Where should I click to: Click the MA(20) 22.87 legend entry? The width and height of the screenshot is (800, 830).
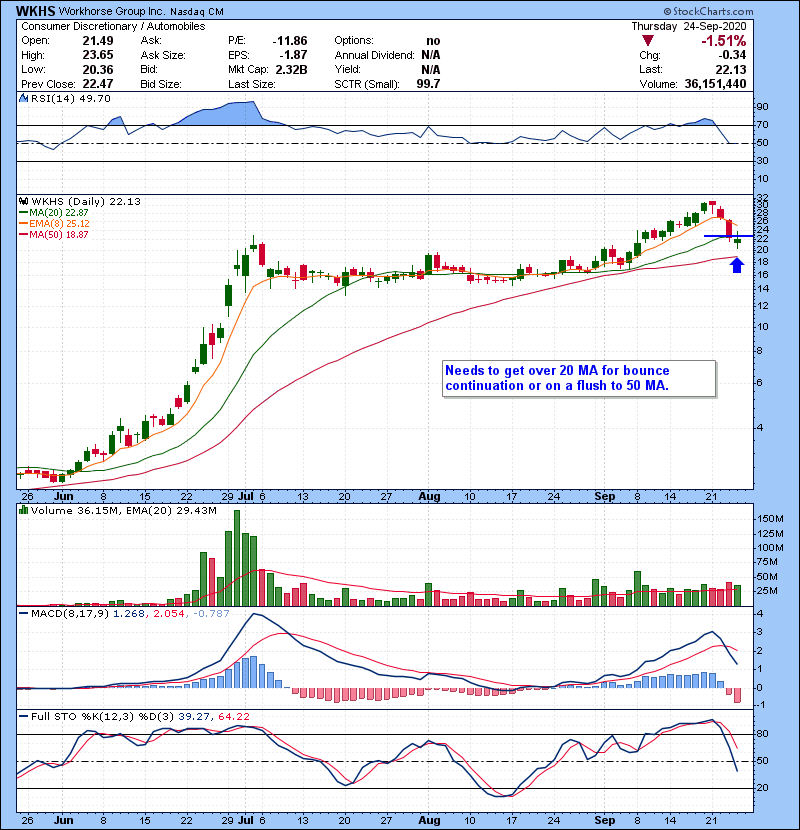pos(59,213)
